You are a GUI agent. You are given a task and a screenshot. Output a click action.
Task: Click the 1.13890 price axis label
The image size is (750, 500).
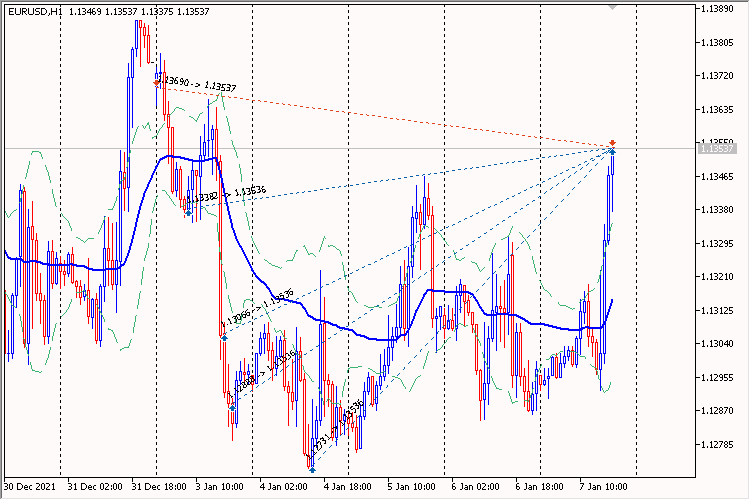pyautogui.click(x=717, y=9)
